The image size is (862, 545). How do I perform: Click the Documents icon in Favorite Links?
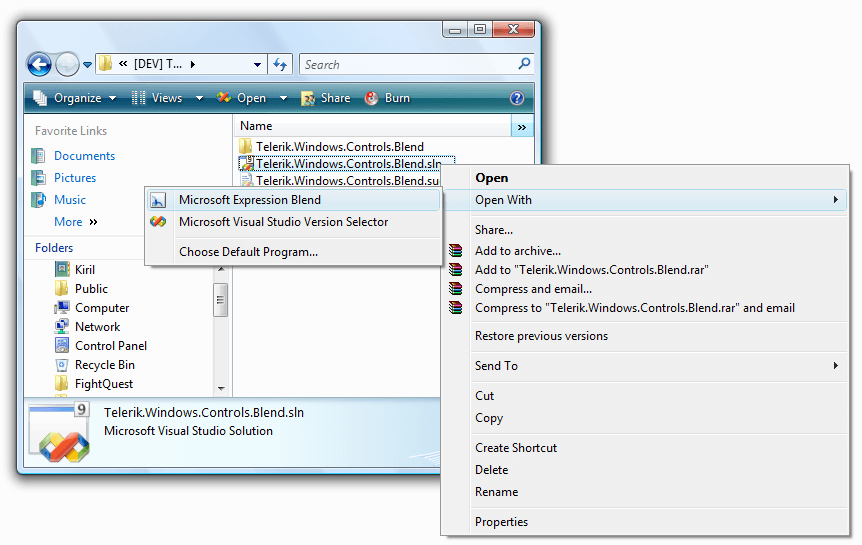click(x=38, y=156)
